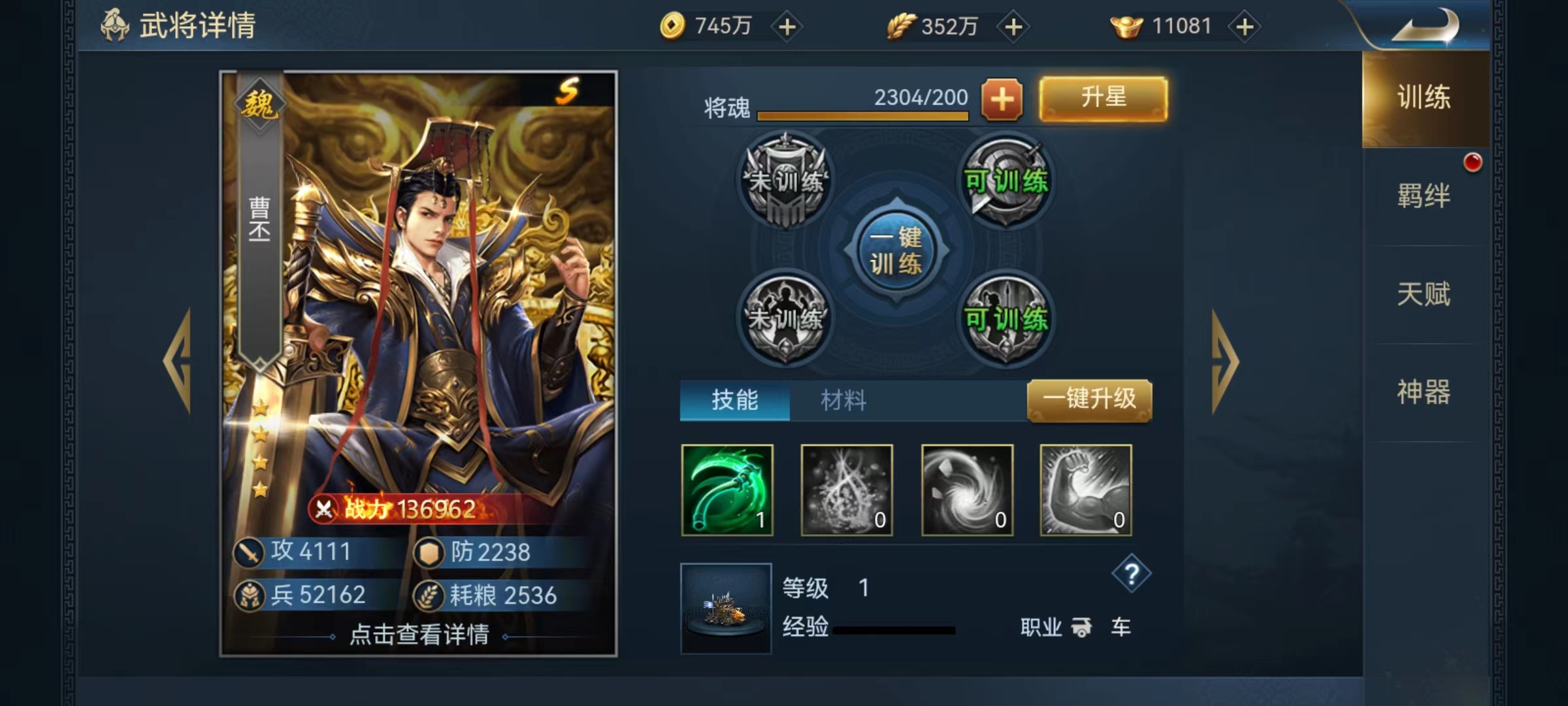Select the grey swirl skill icon

(967, 490)
